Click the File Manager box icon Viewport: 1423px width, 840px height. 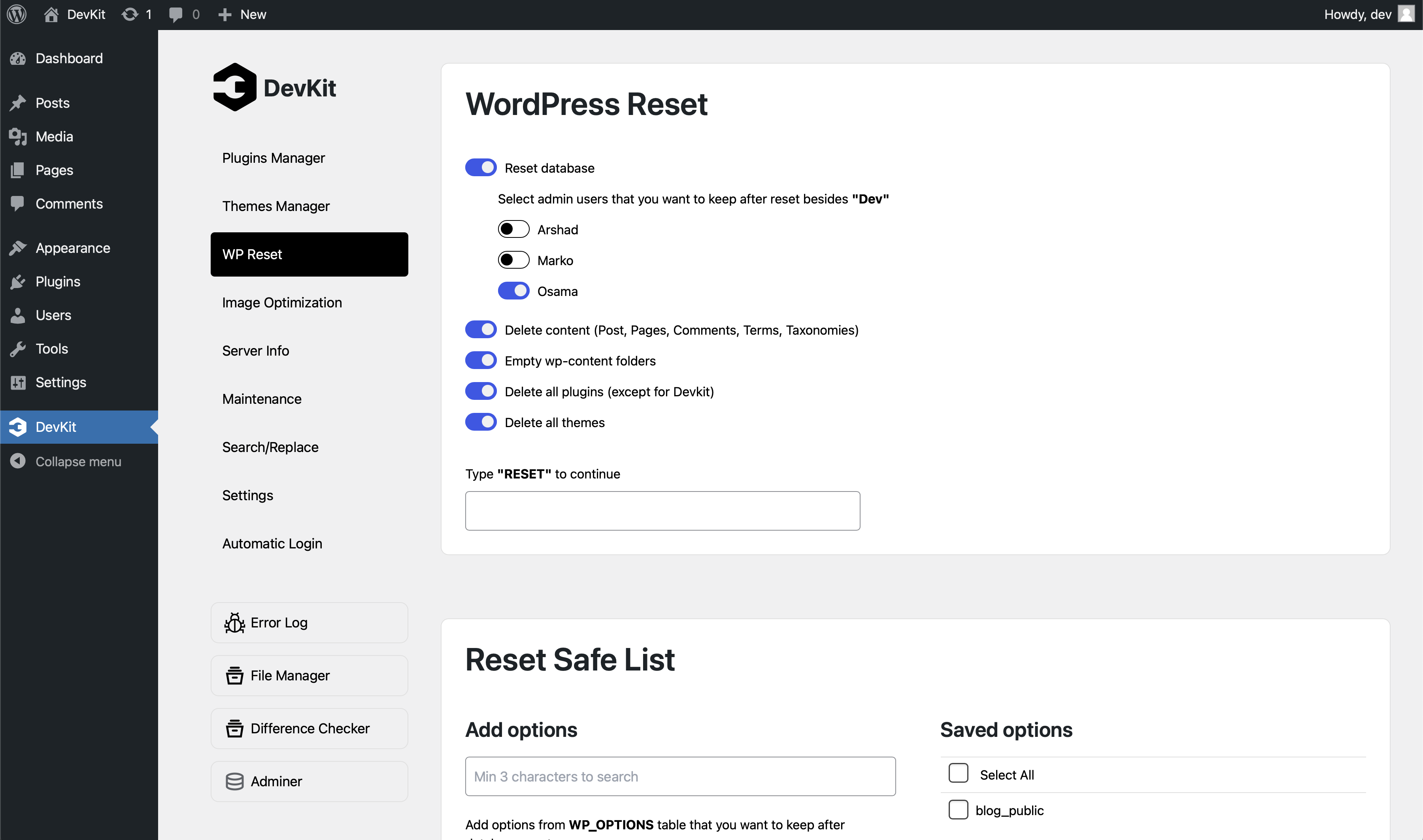pos(234,675)
